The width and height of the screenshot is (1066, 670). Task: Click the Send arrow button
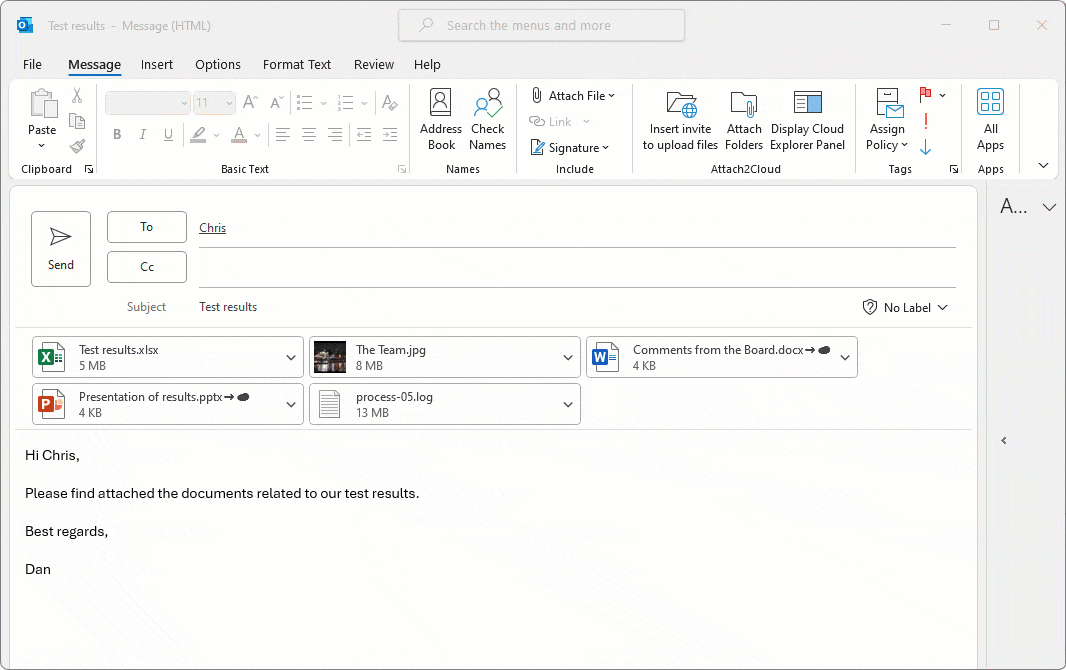pos(61,249)
